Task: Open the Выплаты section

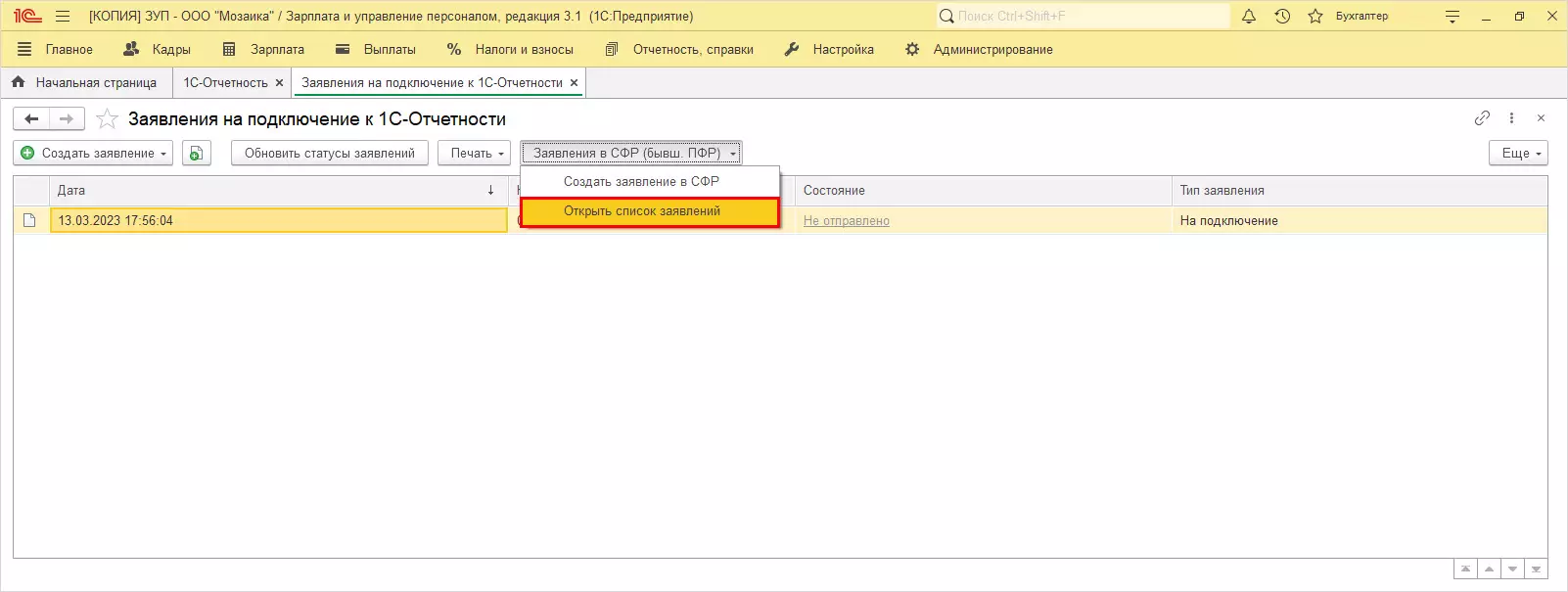Action: (x=375, y=49)
